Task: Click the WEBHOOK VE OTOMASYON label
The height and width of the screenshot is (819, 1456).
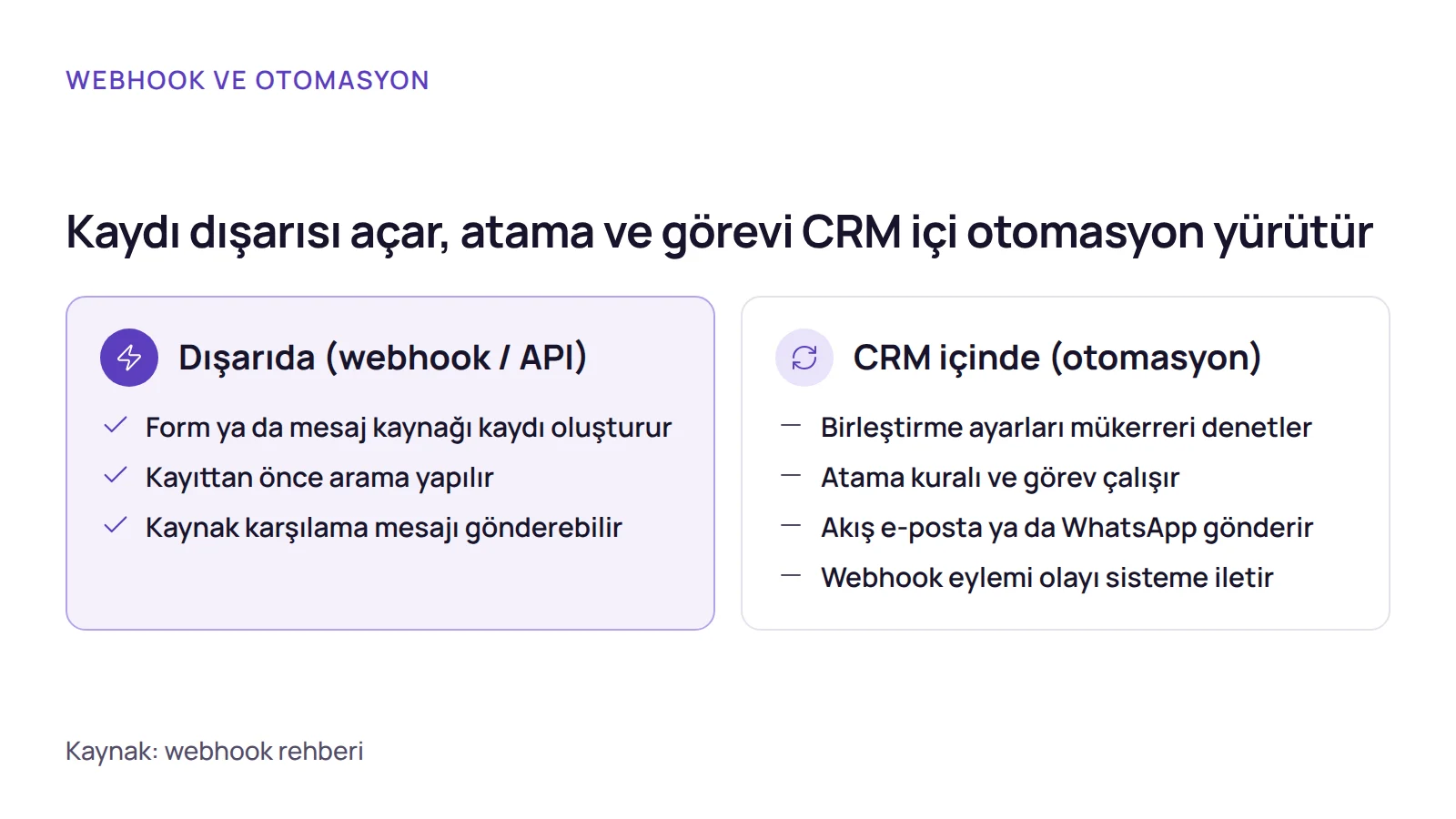Action: (x=248, y=80)
